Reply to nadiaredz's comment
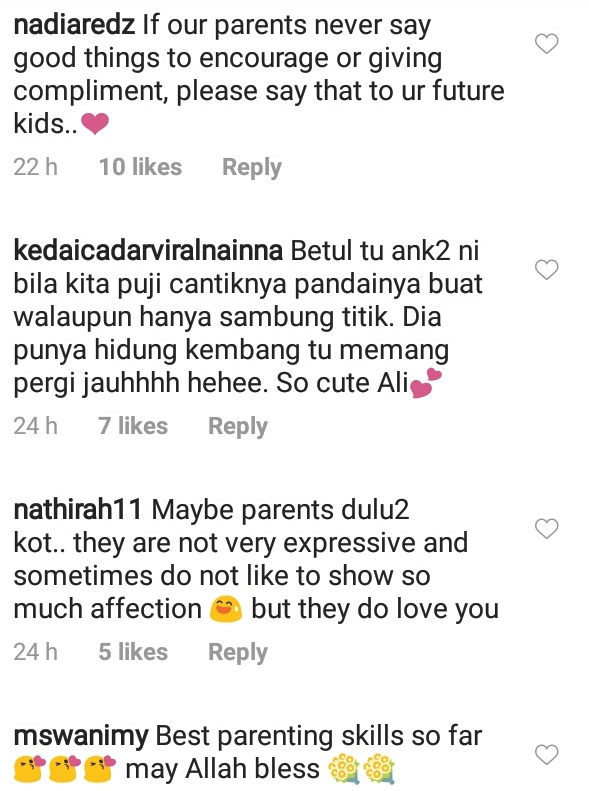589x791 pixels. point(252,167)
